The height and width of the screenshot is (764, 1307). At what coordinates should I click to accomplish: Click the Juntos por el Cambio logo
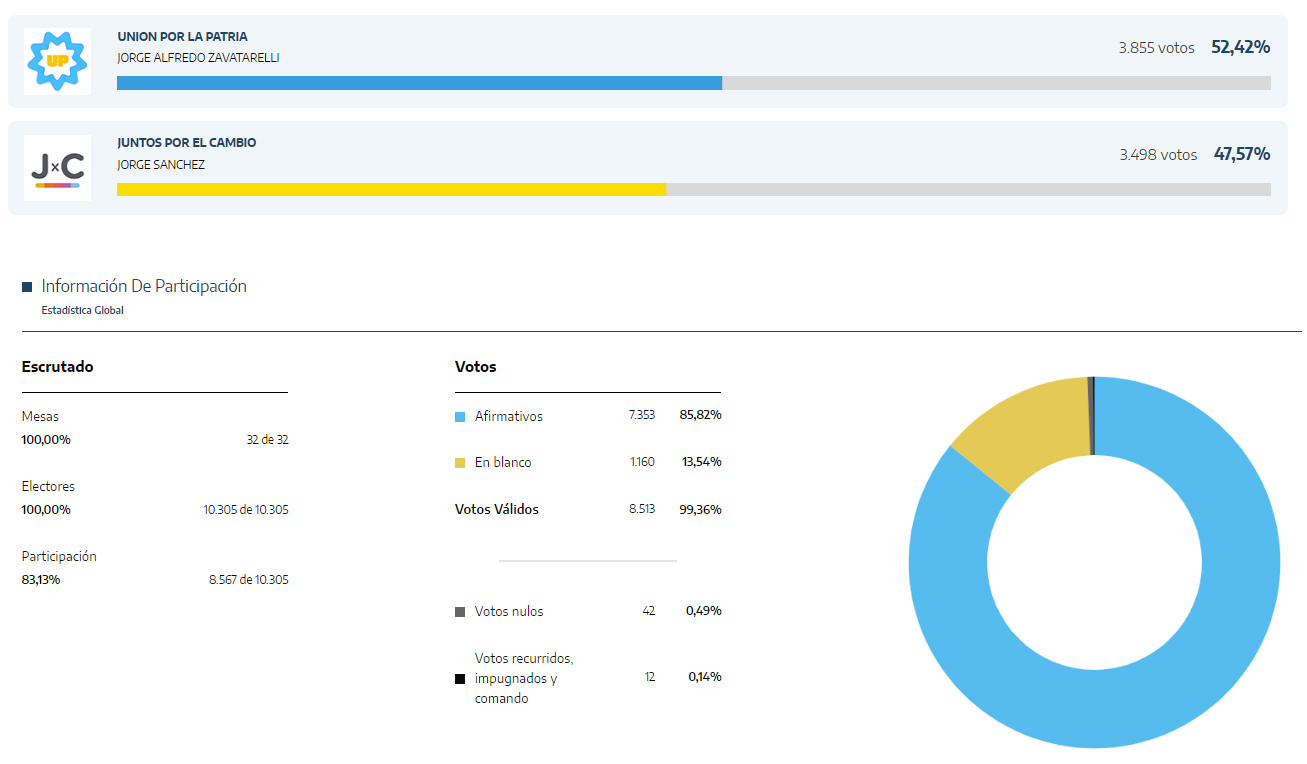[x=57, y=168]
